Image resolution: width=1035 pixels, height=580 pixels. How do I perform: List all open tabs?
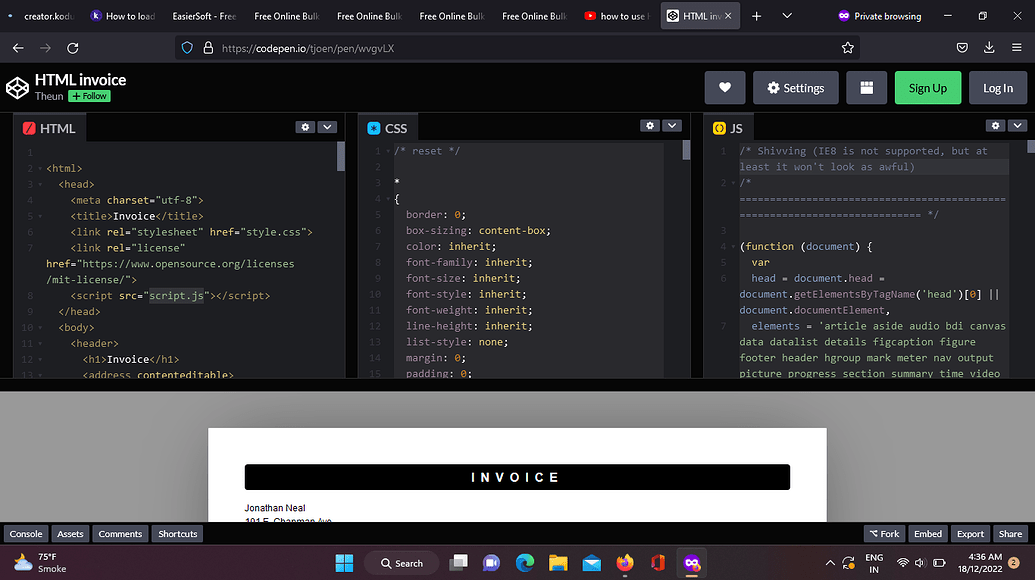pos(787,16)
